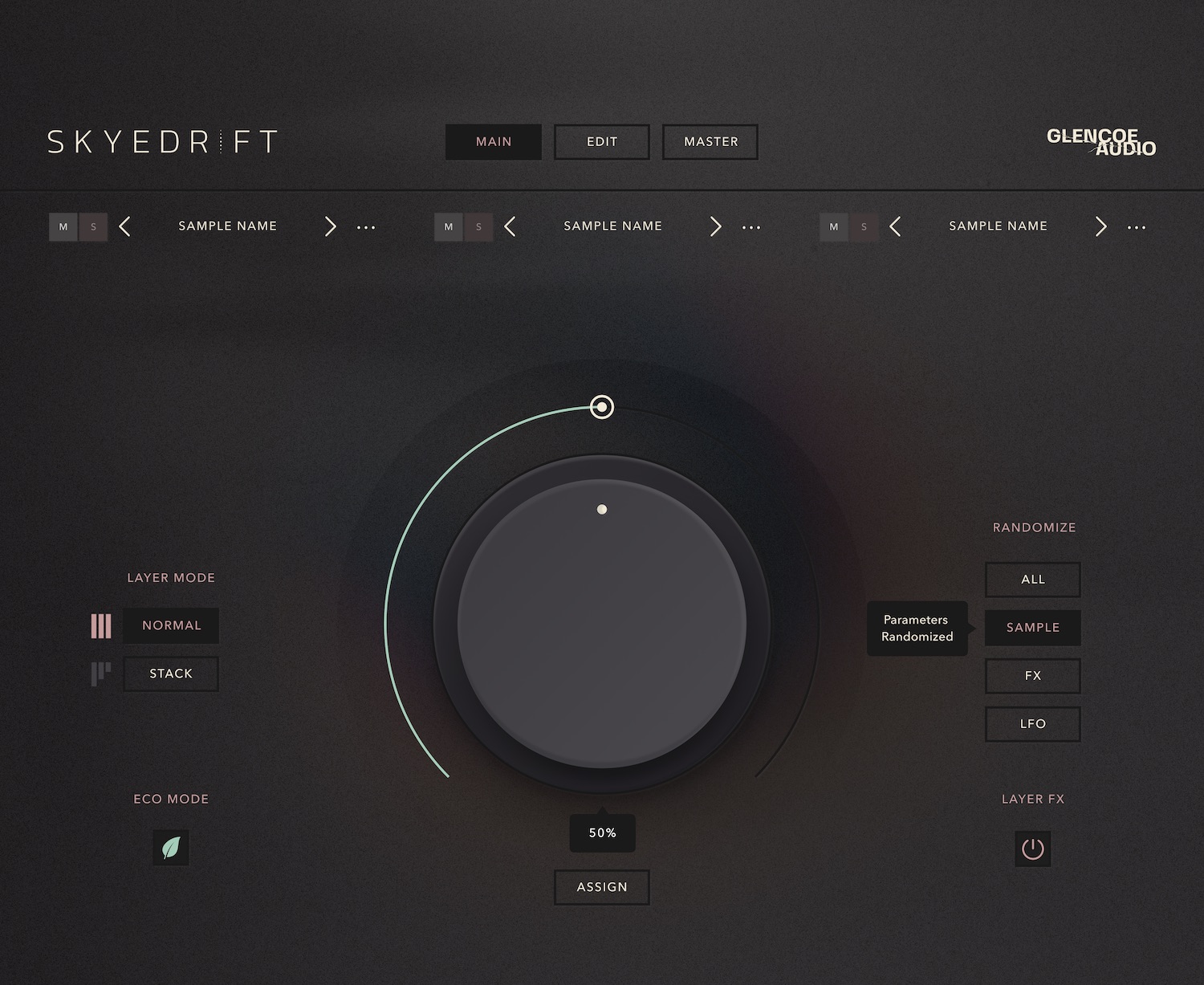Click the 50% value readout

[x=603, y=833]
